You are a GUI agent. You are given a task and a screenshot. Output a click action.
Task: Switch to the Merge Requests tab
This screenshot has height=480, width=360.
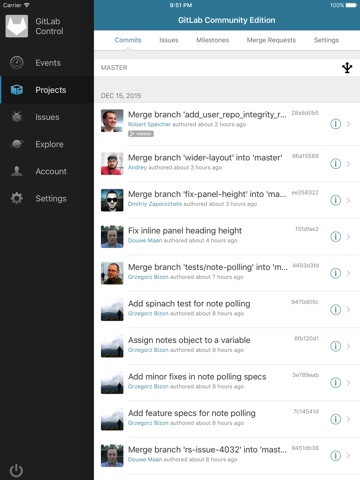tap(271, 40)
